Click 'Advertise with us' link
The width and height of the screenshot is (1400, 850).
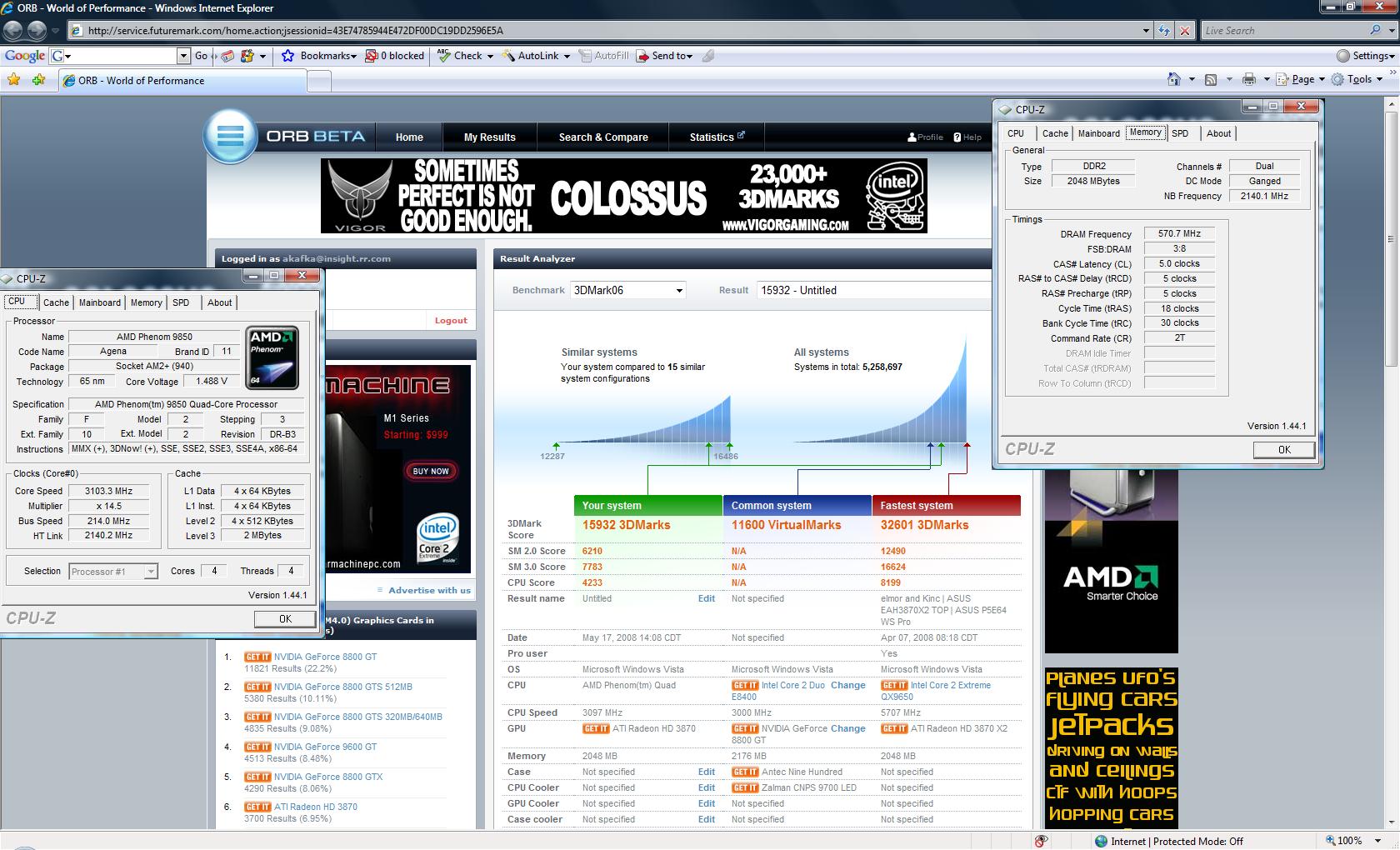coord(429,590)
